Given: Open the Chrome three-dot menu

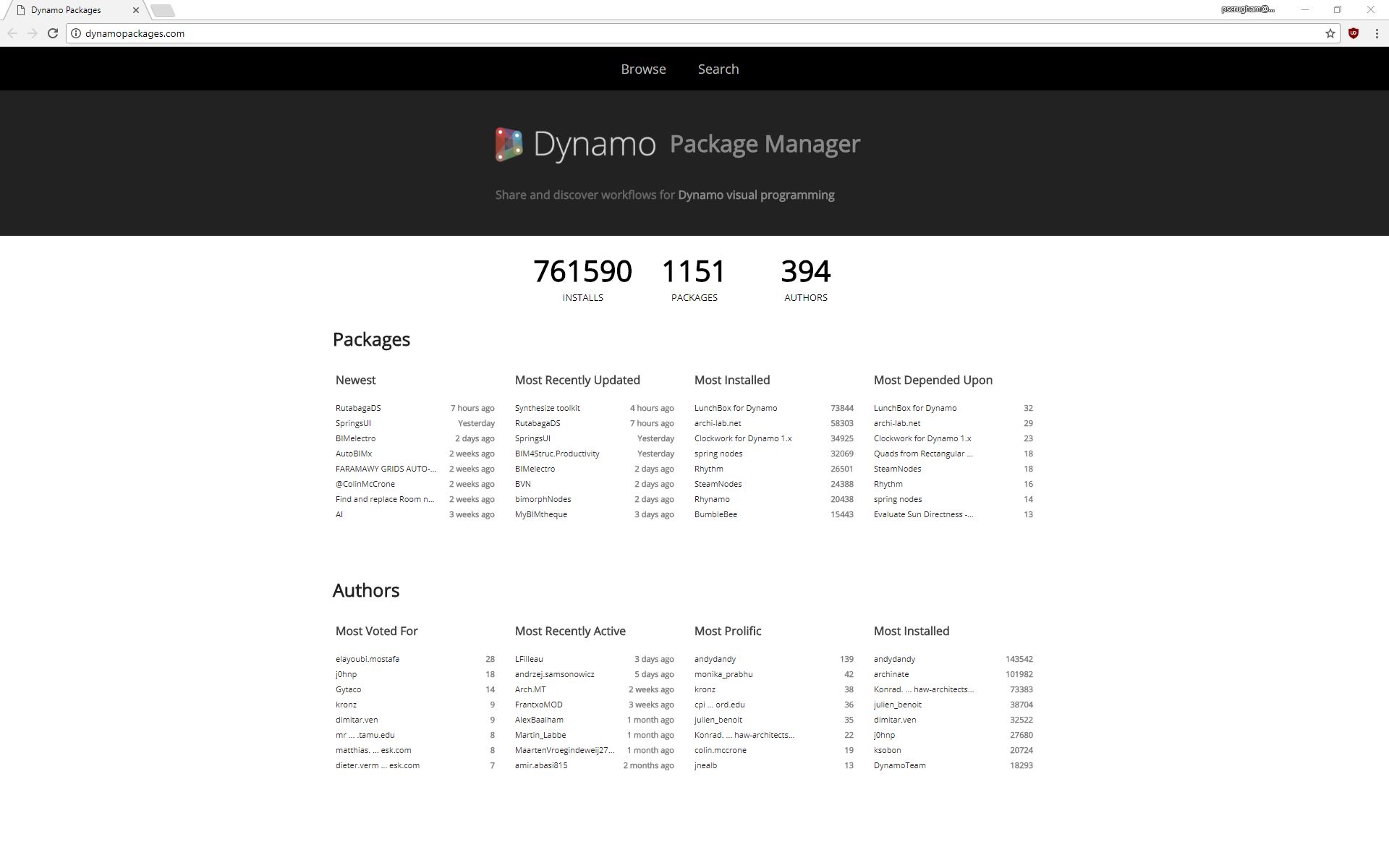Looking at the screenshot, I should pos(1376,33).
